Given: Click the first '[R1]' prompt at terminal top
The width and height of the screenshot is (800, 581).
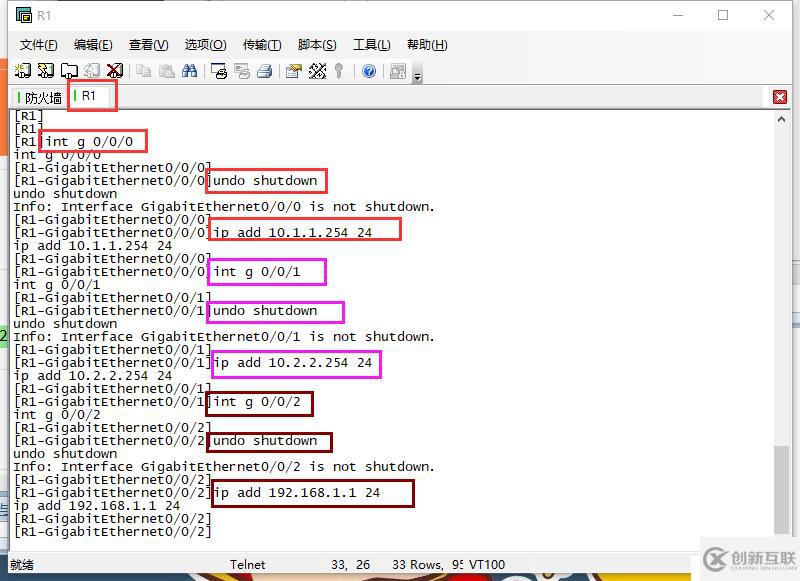Looking at the screenshot, I should 29,116.
